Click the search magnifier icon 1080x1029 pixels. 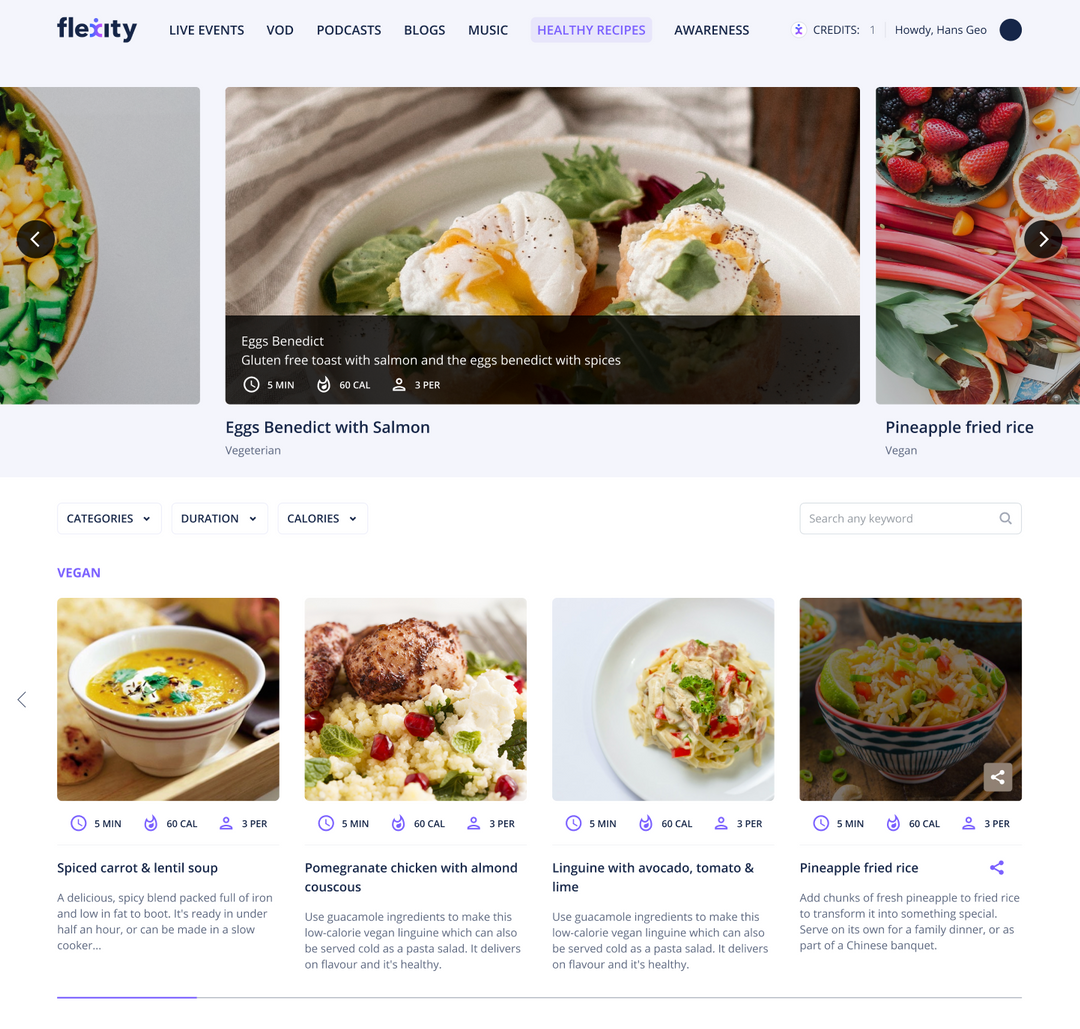coord(1005,518)
